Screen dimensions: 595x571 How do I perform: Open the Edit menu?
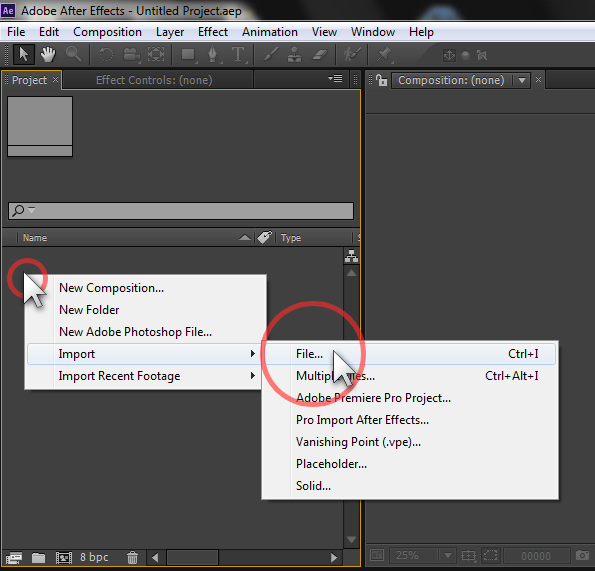tap(49, 32)
